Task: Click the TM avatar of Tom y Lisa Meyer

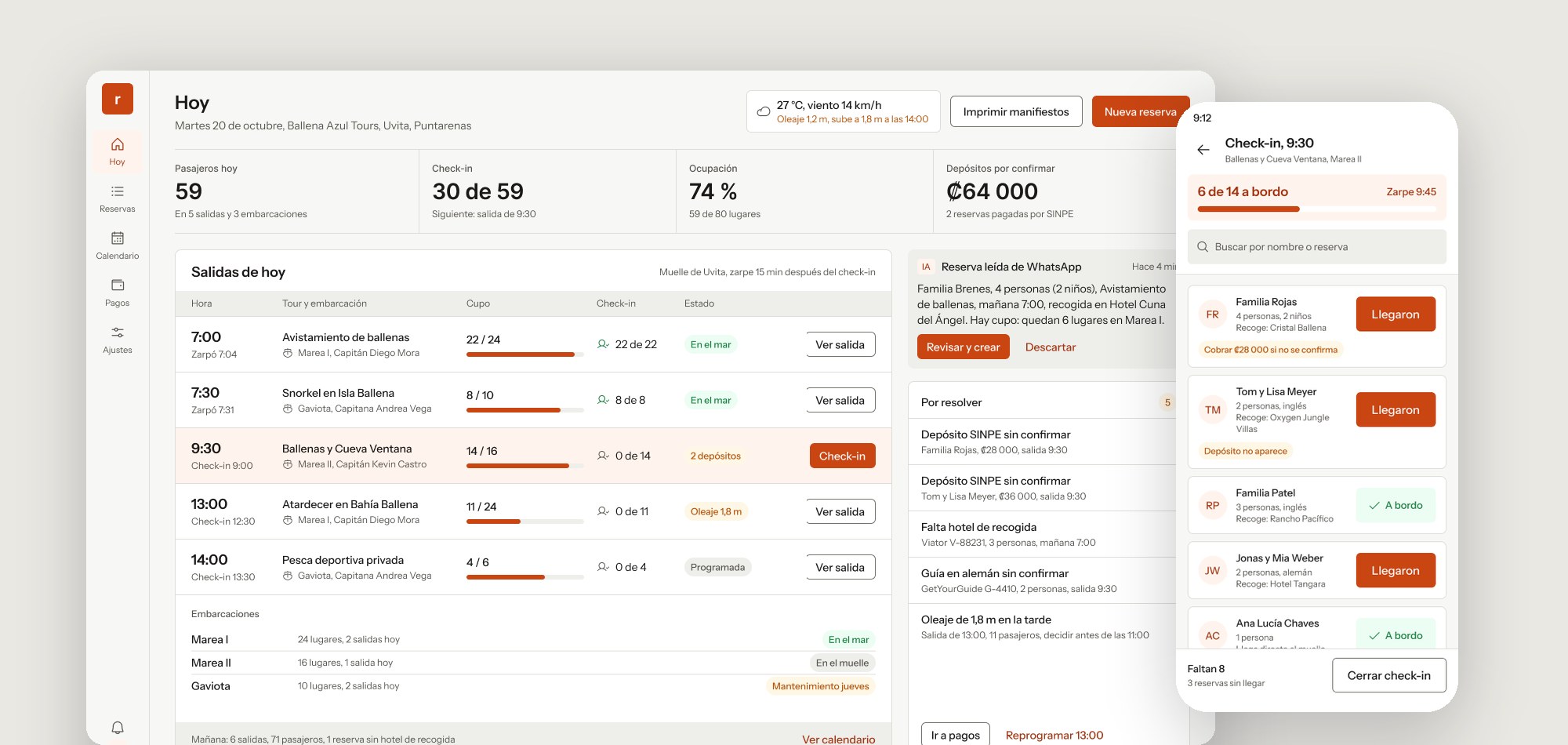Action: (1213, 410)
